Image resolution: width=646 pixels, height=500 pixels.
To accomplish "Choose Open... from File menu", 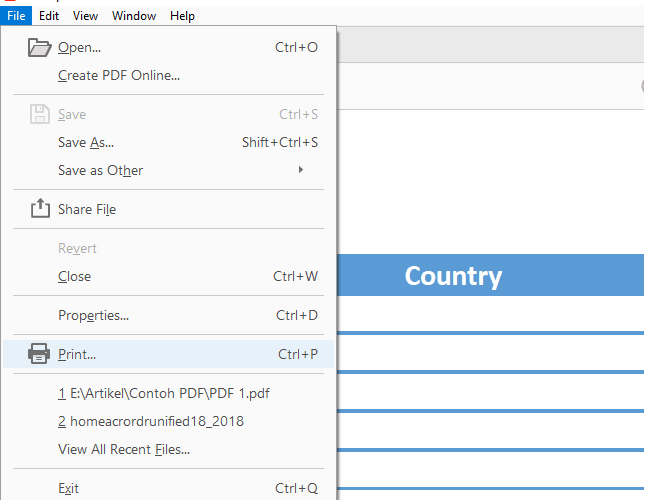I will pyautogui.click(x=168, y=47).
